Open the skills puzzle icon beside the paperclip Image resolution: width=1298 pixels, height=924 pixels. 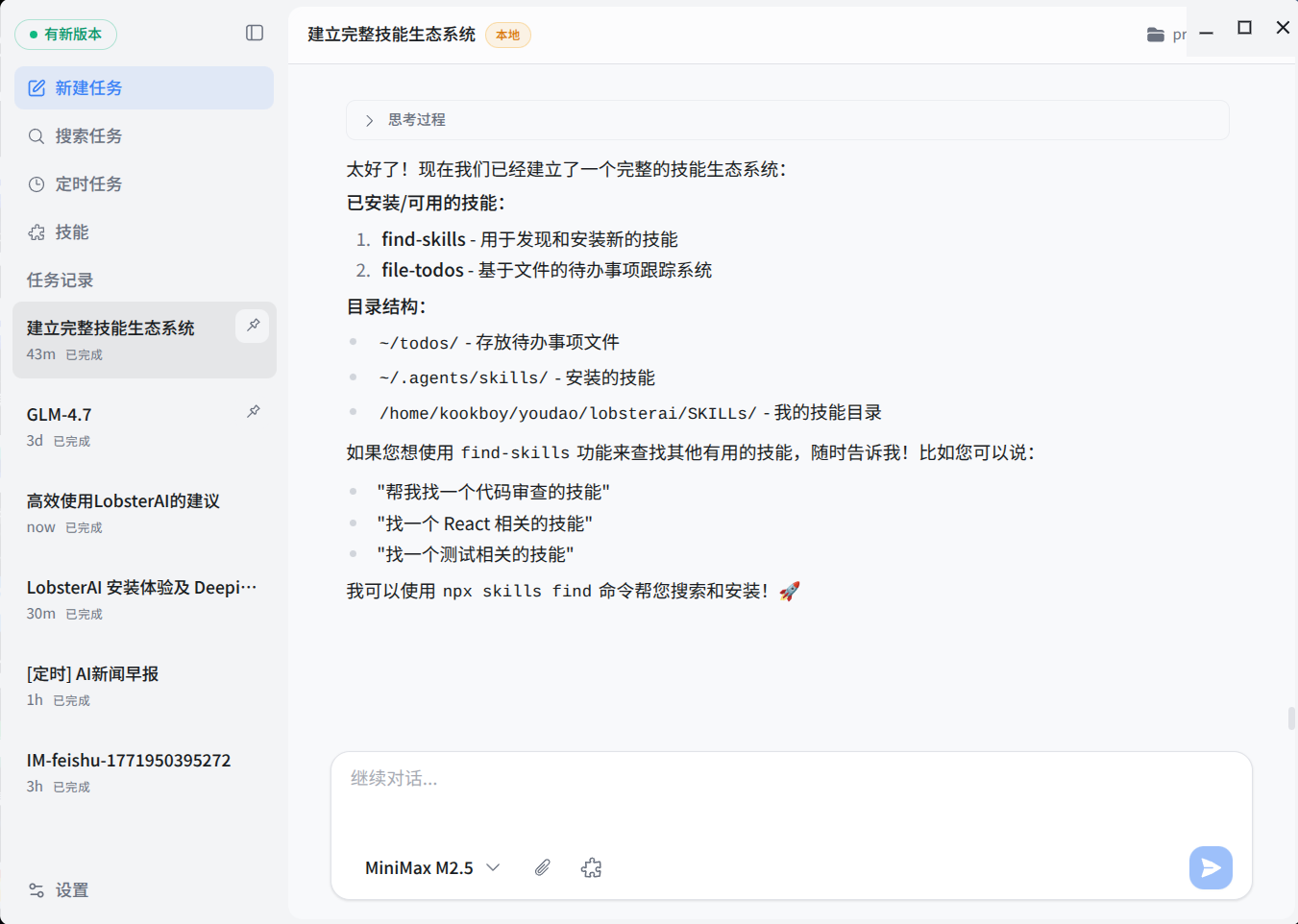coord(592,867)
